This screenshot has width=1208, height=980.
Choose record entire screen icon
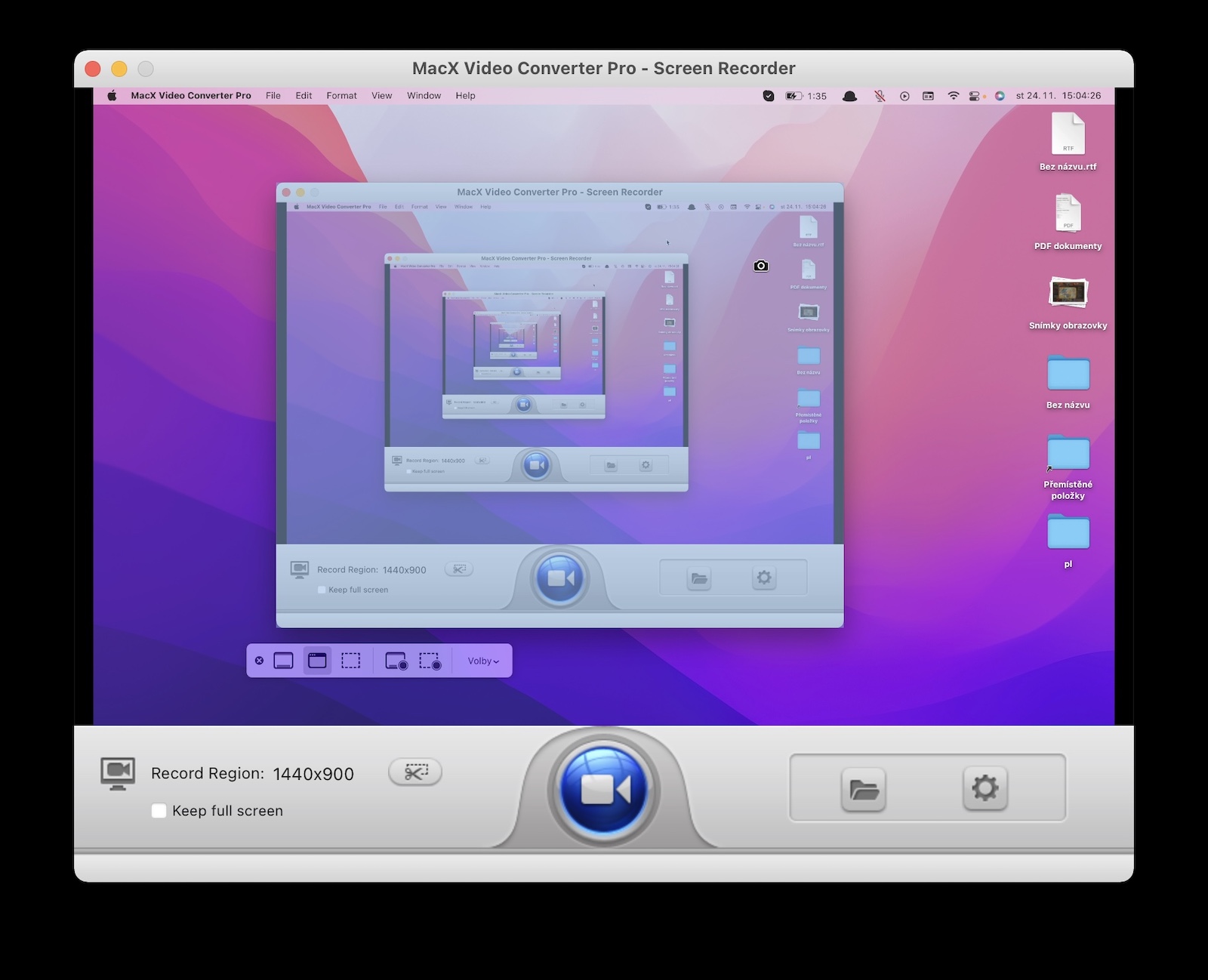(396, 661)
